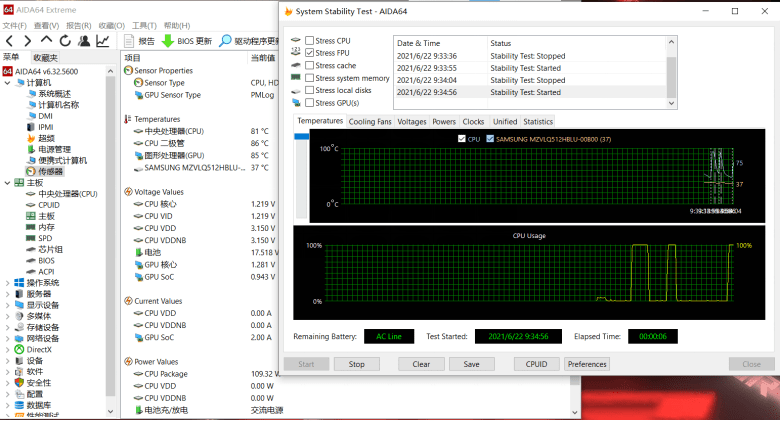Open the user/person toolbar icon

point(84,41)
